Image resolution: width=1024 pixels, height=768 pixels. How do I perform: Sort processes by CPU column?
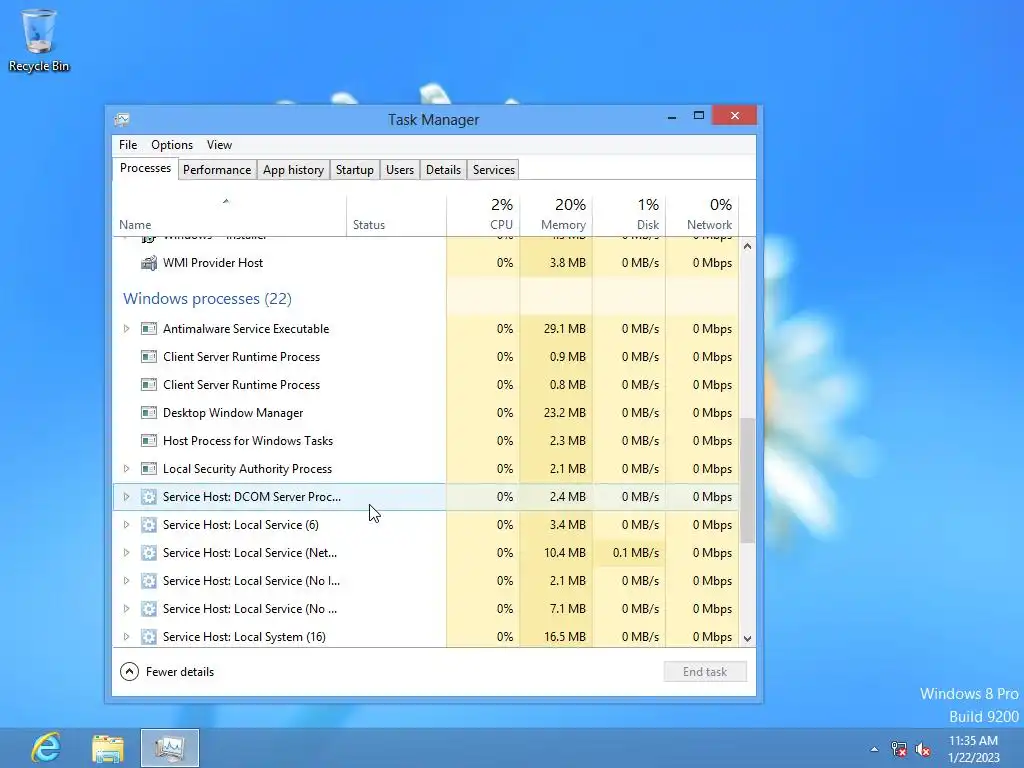click(x=483, y=215)
